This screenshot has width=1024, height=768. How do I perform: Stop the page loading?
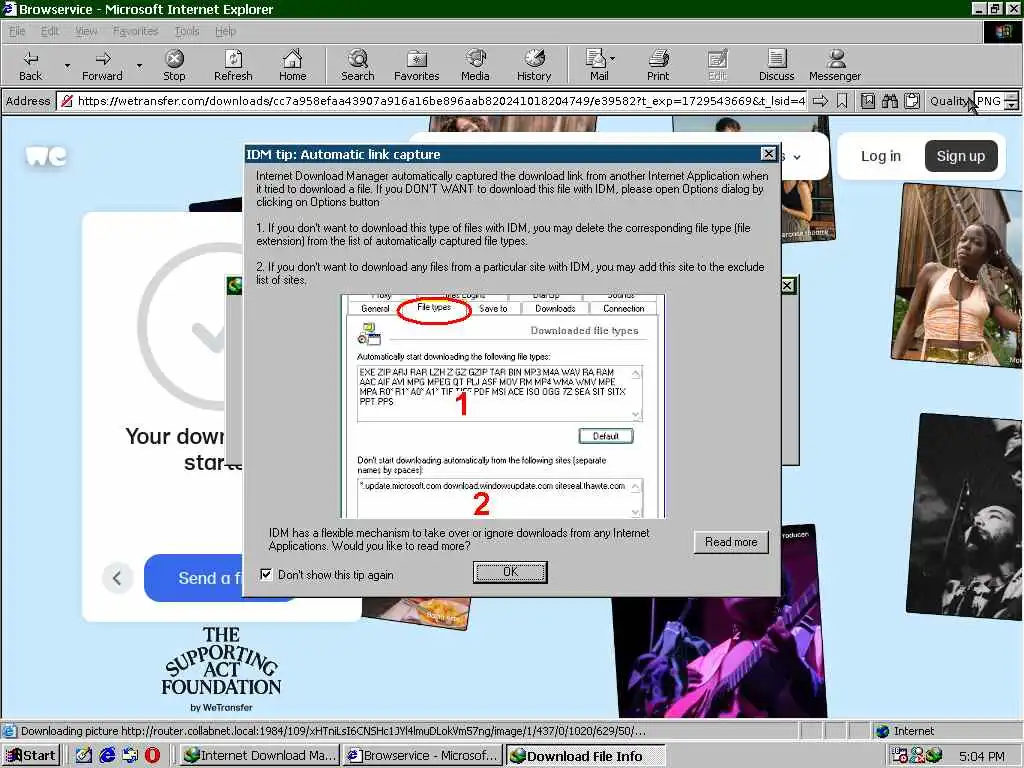coord(174,66)
